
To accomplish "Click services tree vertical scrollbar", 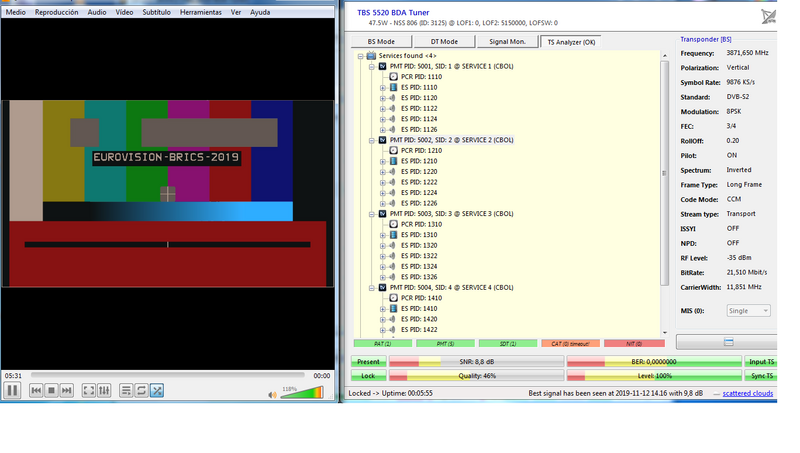I will tap(664, 173).
